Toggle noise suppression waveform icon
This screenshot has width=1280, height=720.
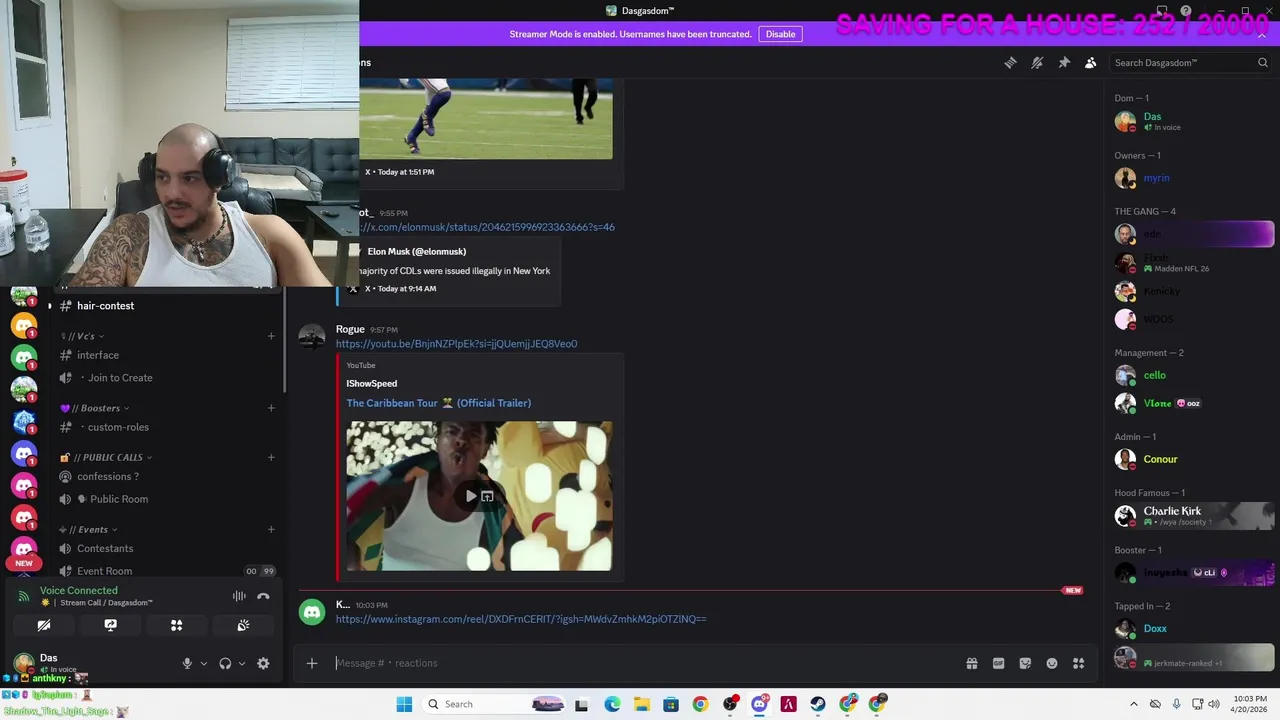point(239,597)
